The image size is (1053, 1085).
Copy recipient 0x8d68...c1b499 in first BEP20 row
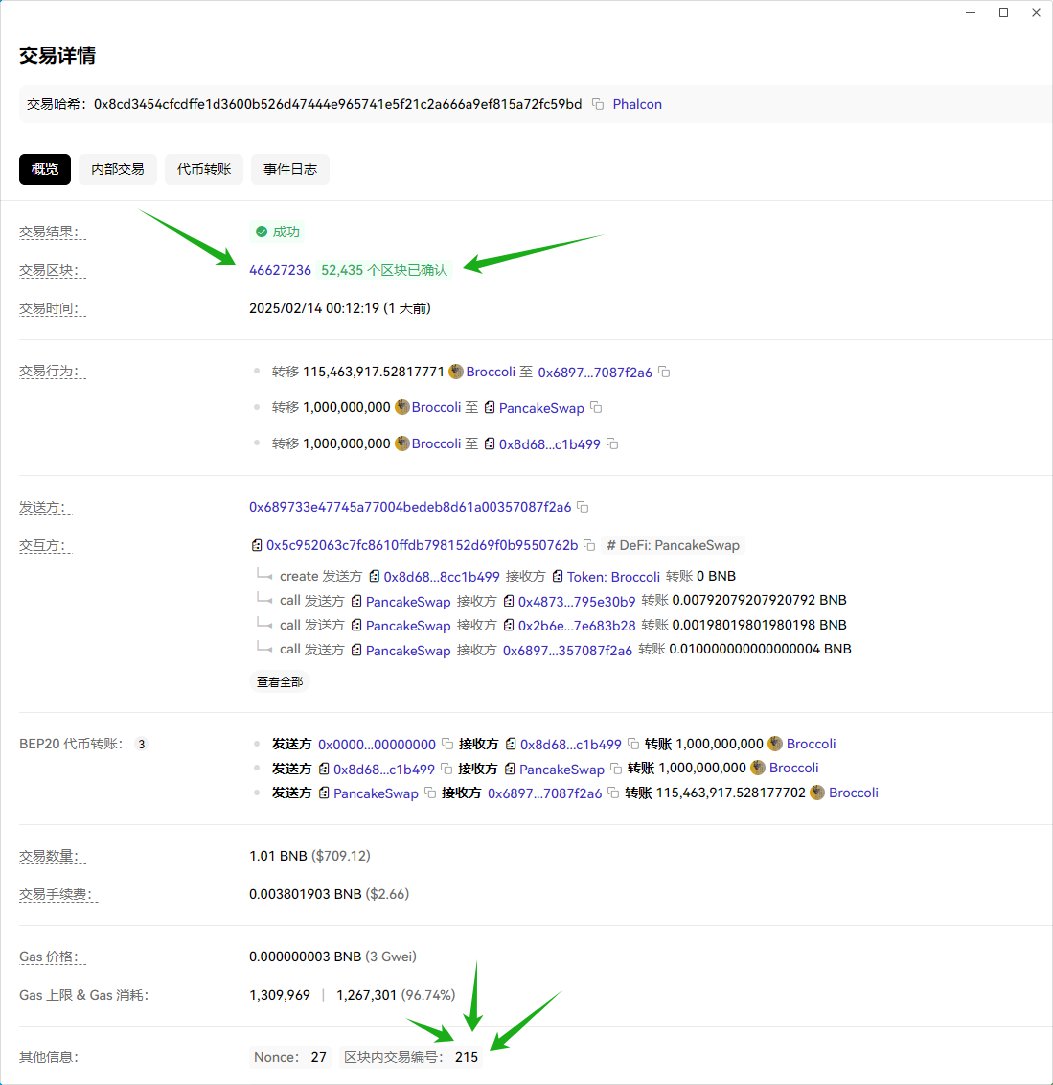pos(633,744)
